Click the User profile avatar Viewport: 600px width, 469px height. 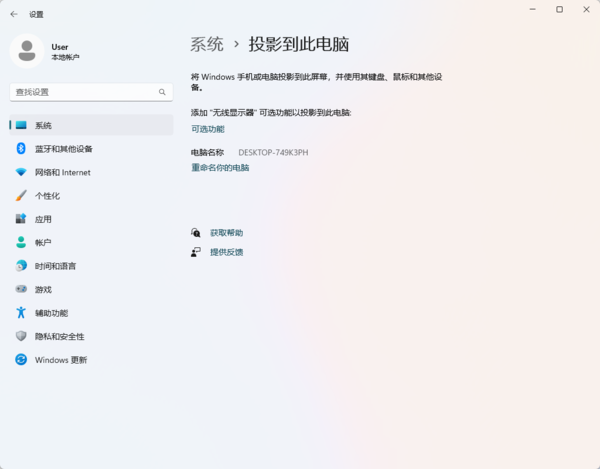pyautogui.click(x=27, y=51)
